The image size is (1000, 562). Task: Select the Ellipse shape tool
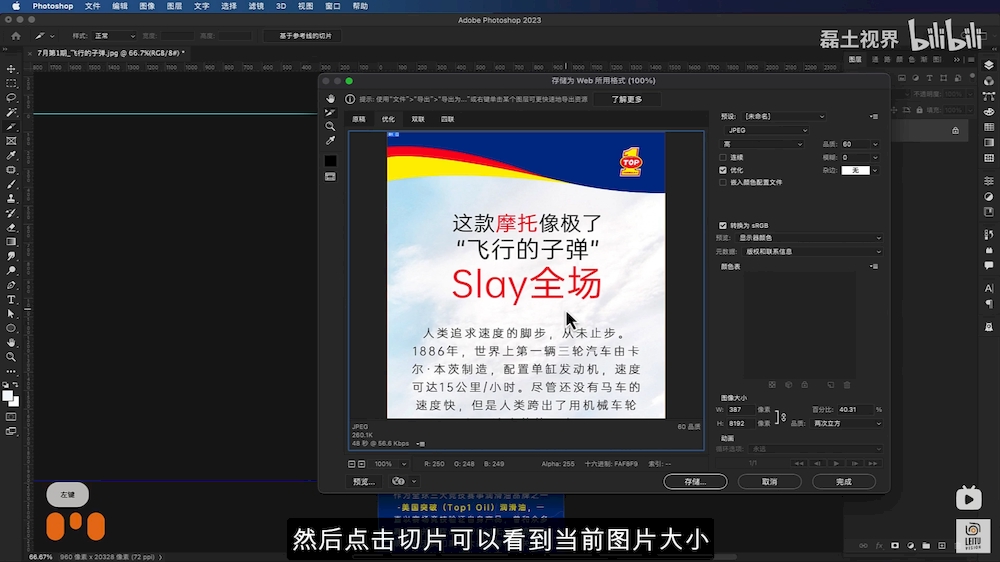point(11,329)
